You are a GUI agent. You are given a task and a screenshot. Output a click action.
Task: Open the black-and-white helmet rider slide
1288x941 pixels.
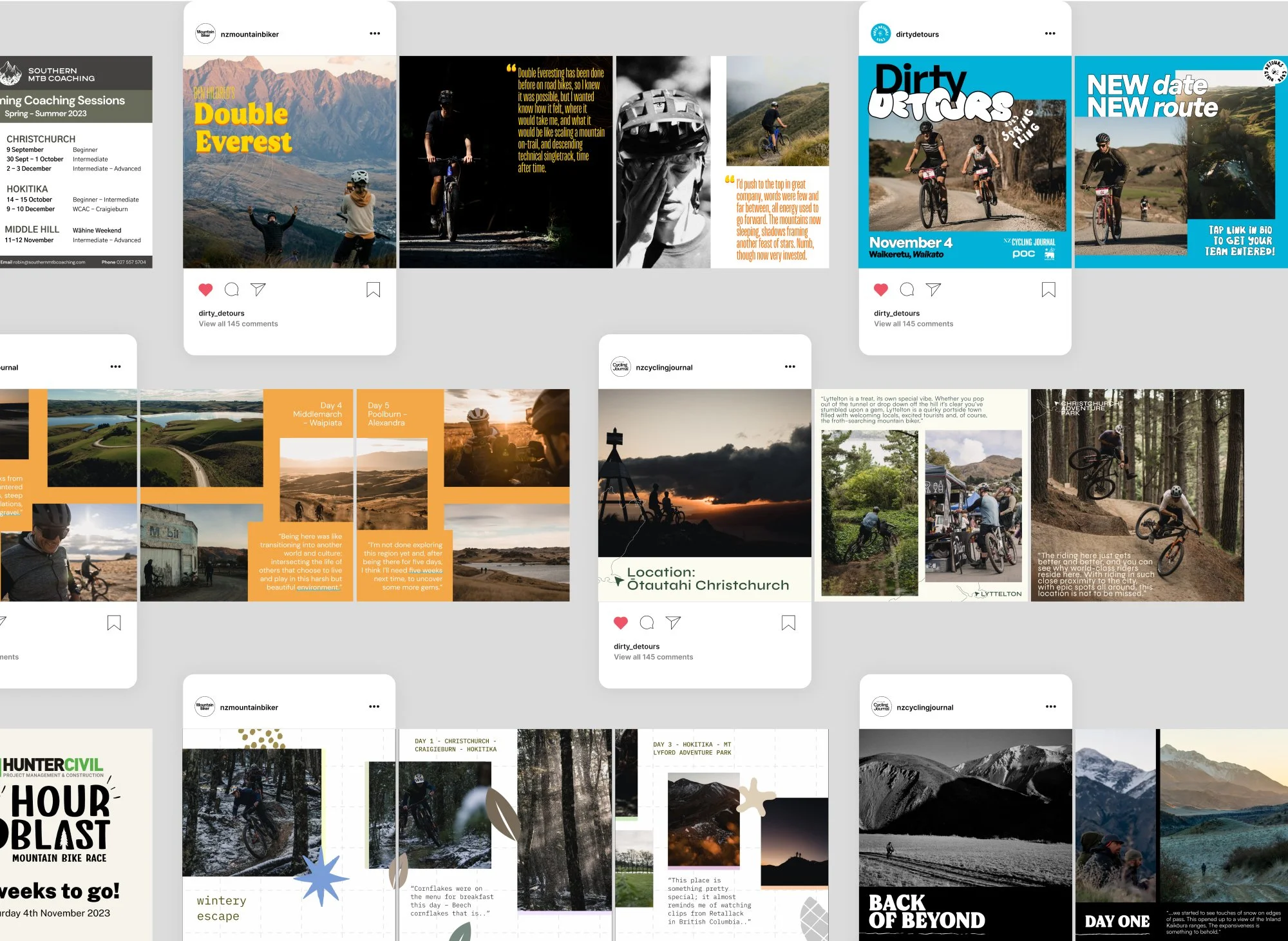[x=723, y=162]
